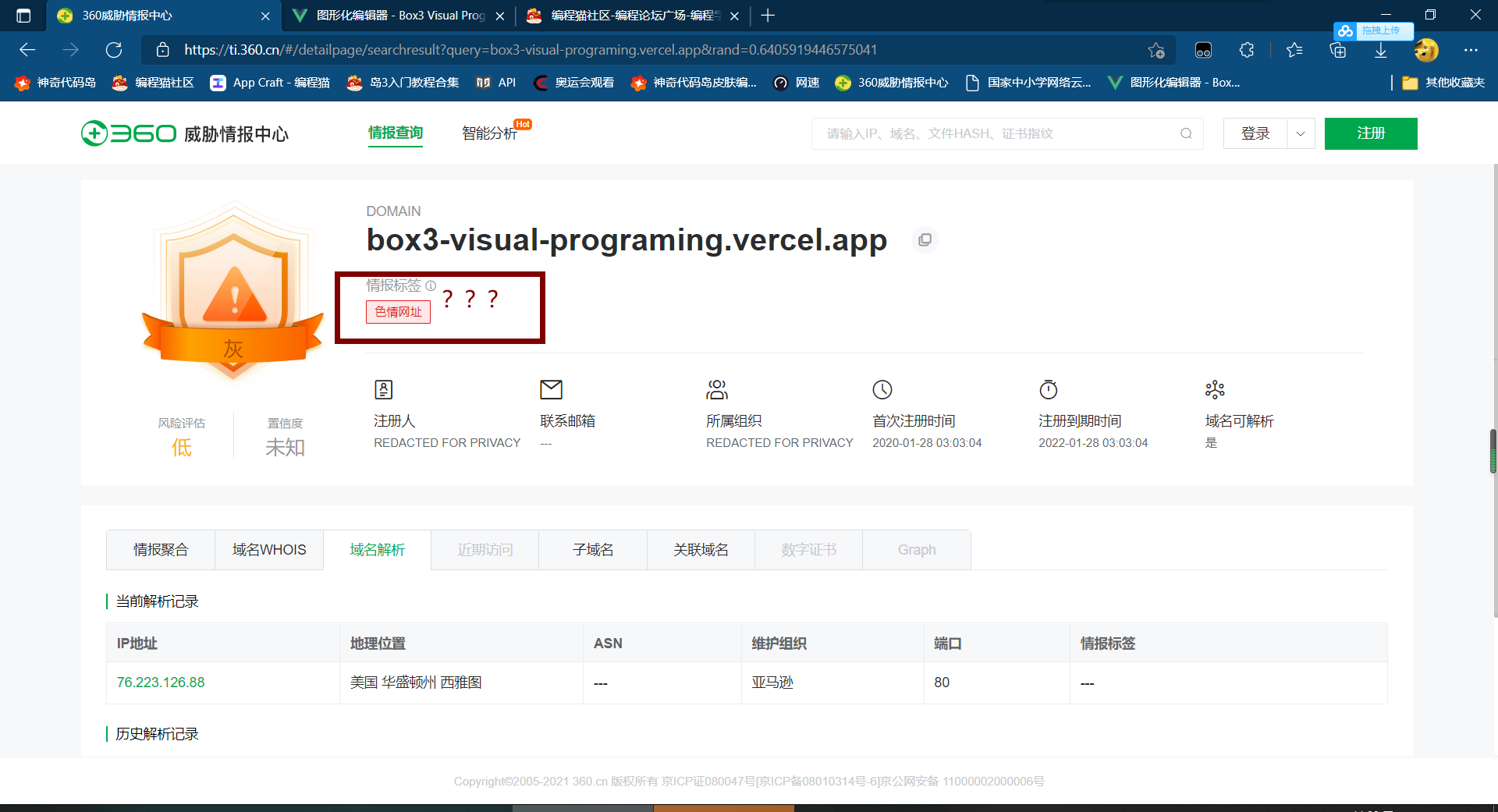
Task: Open the 情报查询 menu
Action: tap(396, 133)
